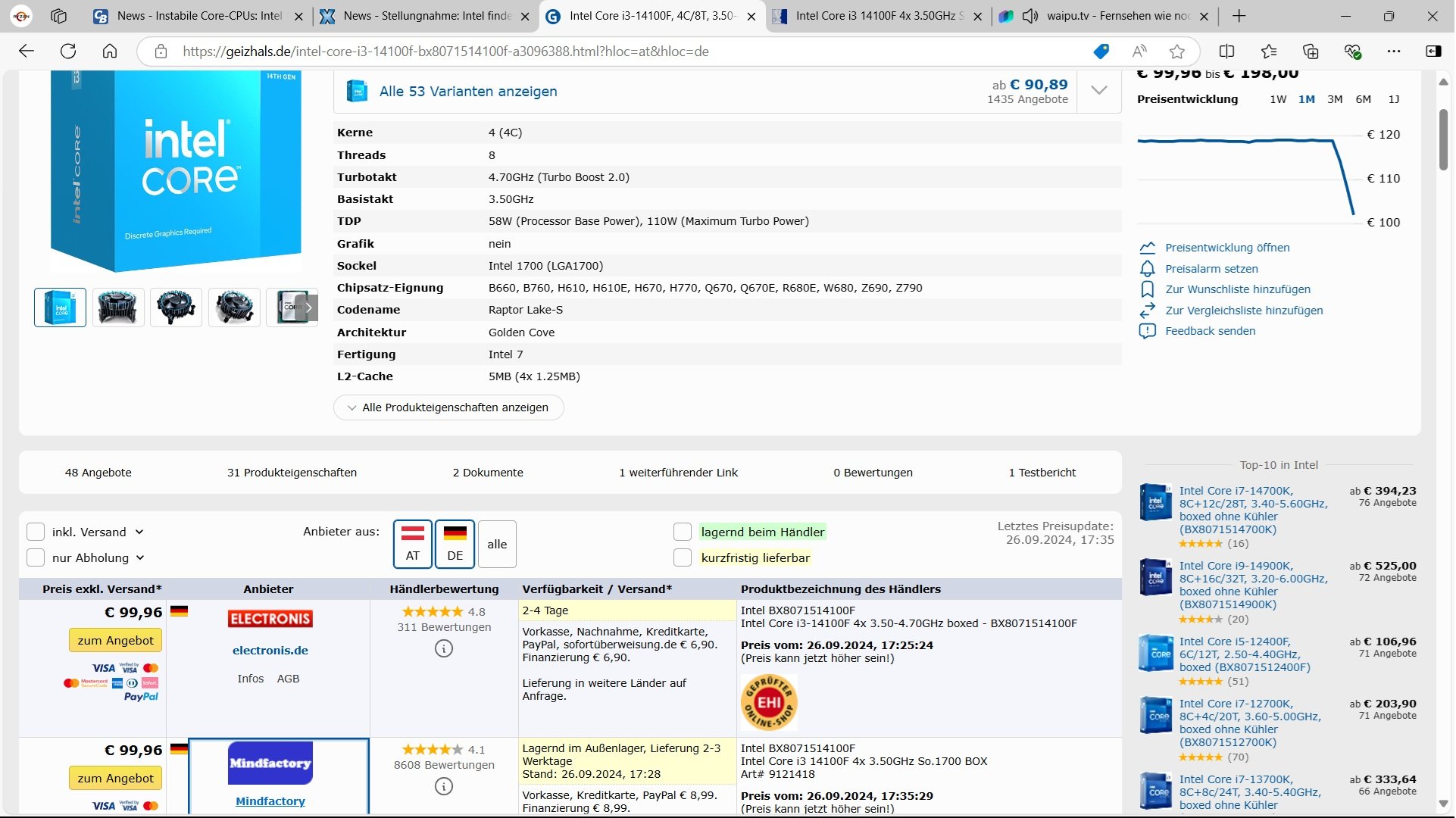The image size is (1456, 818).
Task: Click the Vergleichsliste arrows icon
Action: [x=1148, y=311]
